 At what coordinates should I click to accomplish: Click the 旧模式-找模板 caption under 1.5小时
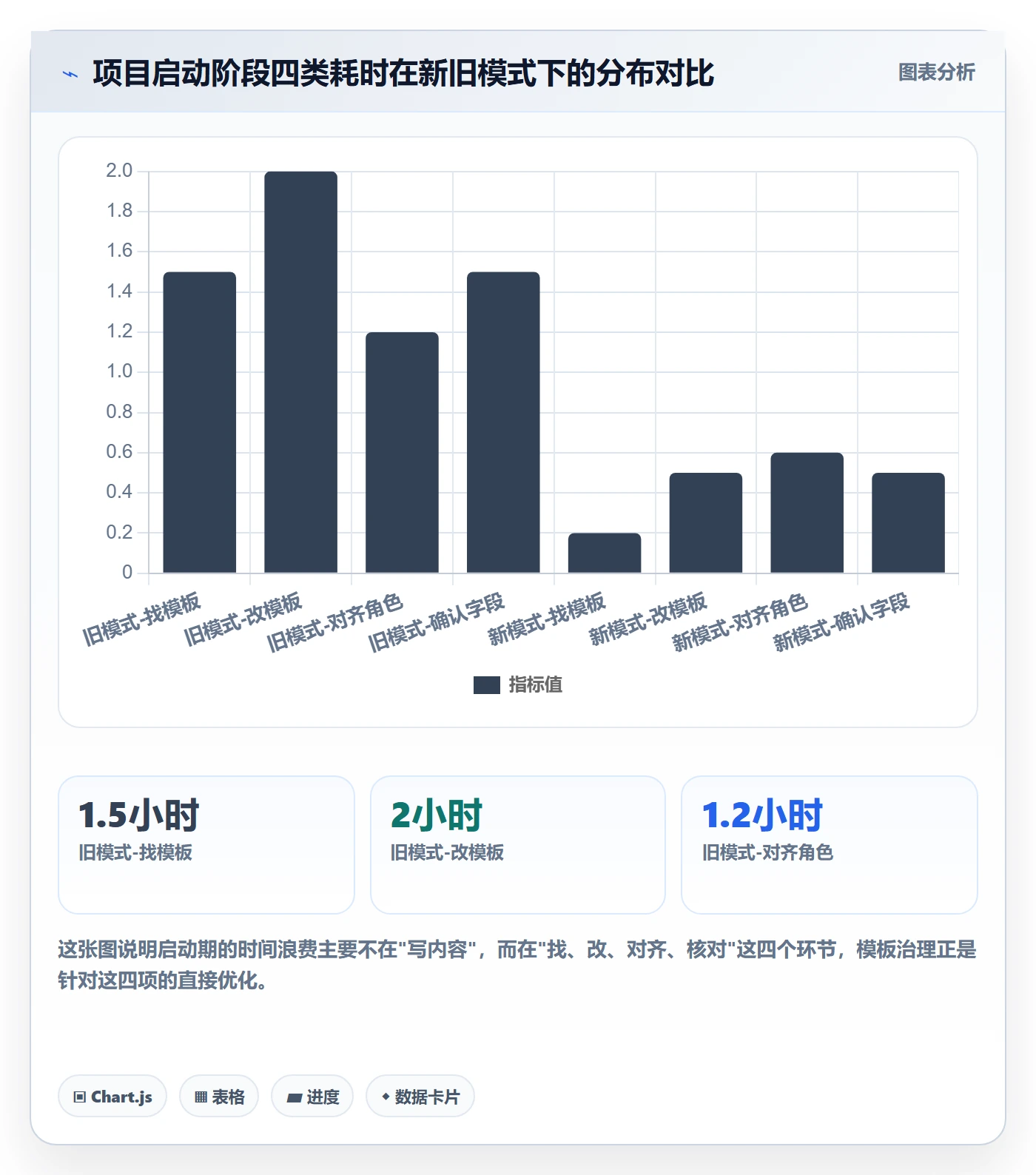tap(135, 852)
